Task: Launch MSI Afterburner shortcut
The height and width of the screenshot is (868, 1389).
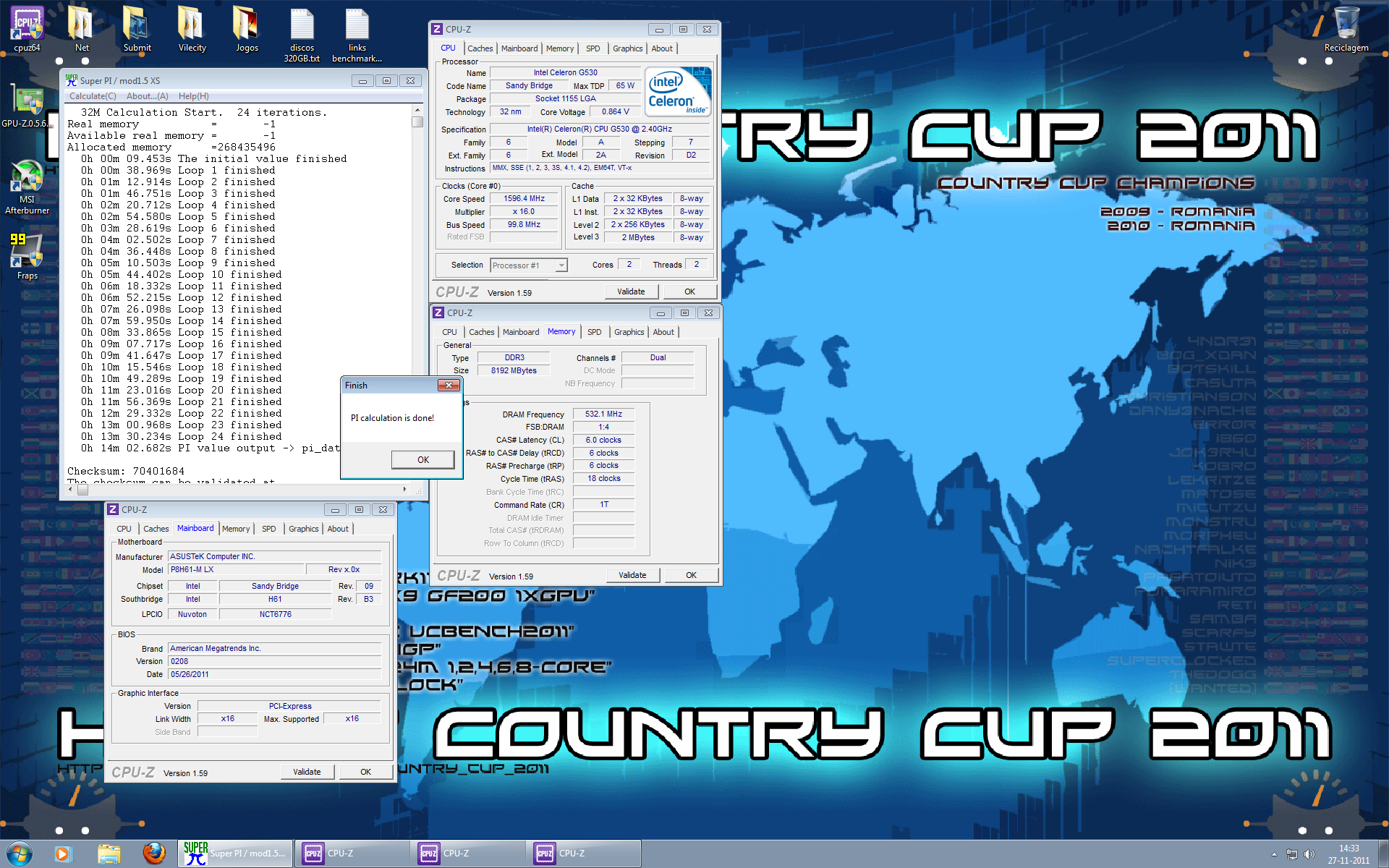Action: point(27,187)
